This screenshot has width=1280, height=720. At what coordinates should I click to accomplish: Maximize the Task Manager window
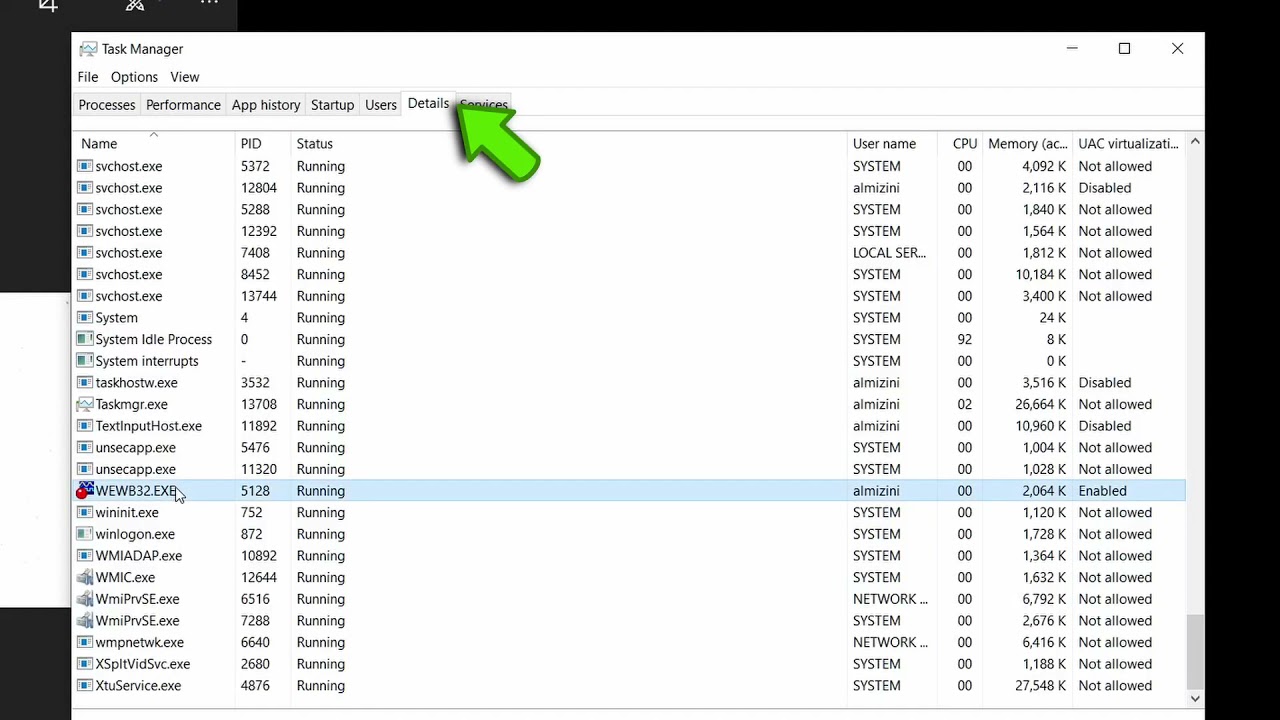point(1124,49)
